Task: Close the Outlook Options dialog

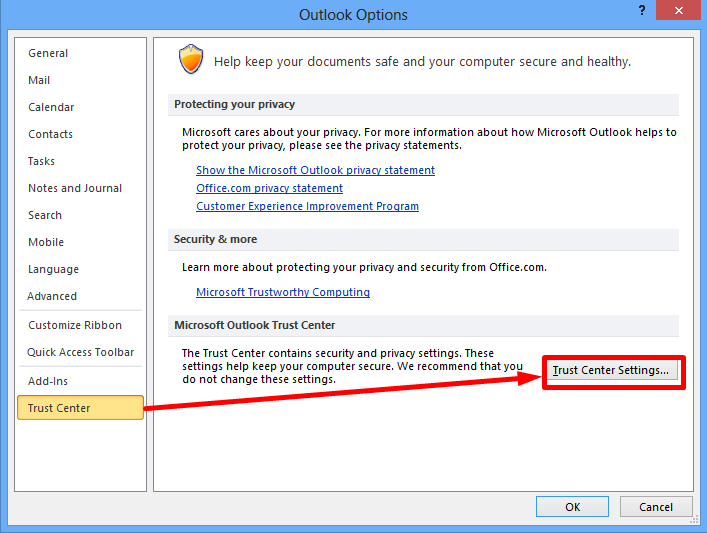Action: click(678, 10)
